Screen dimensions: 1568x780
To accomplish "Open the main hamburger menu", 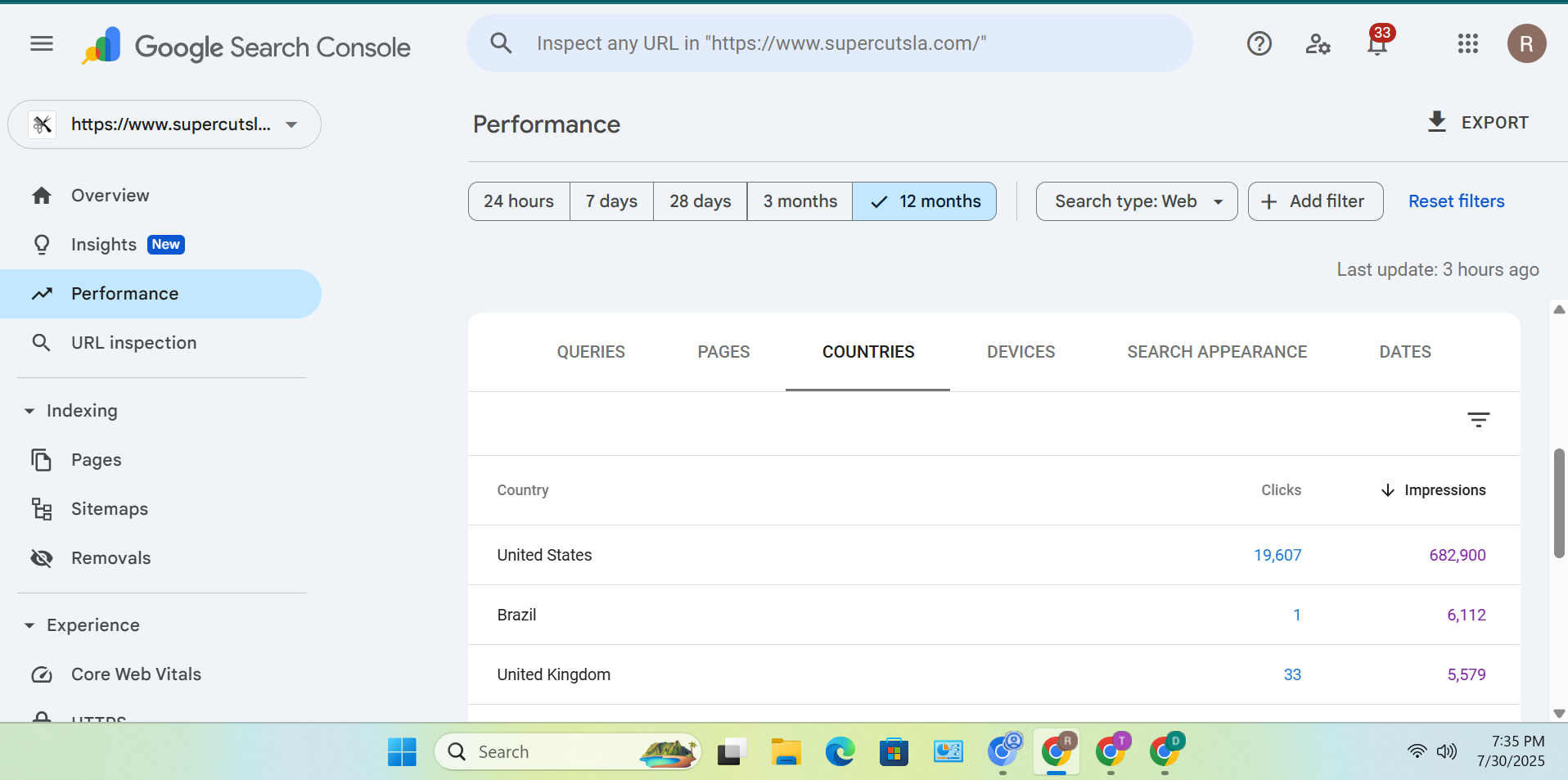I will pyautogui.click(x=42, y=43).
